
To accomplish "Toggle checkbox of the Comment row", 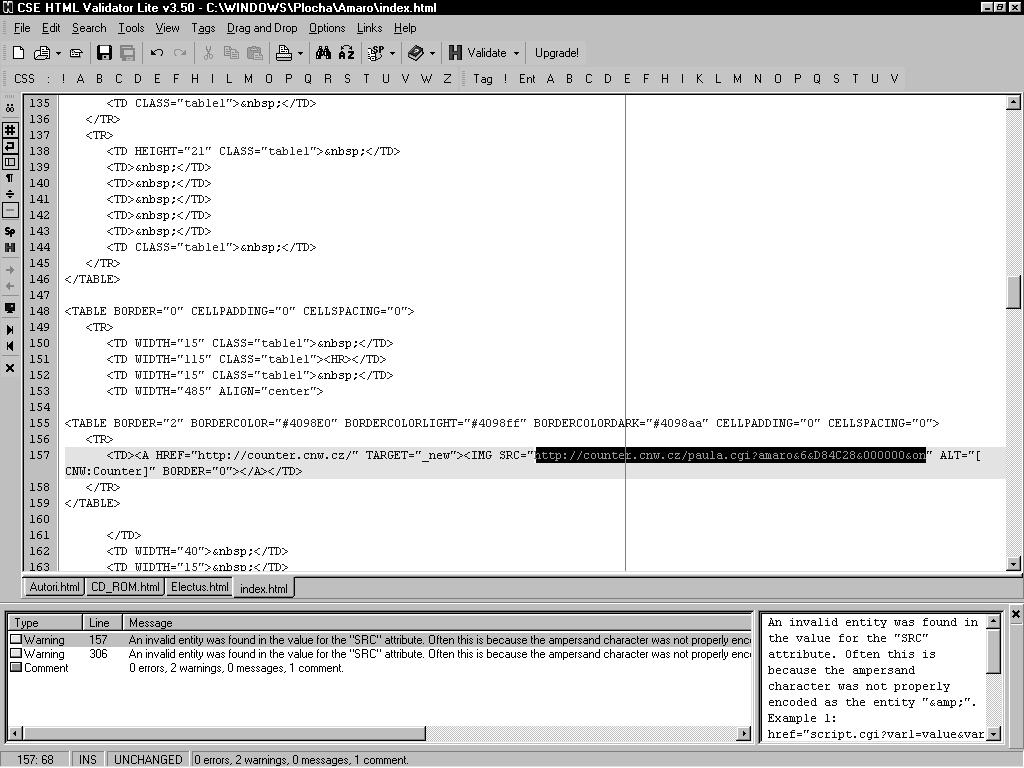I will (16, 667).
